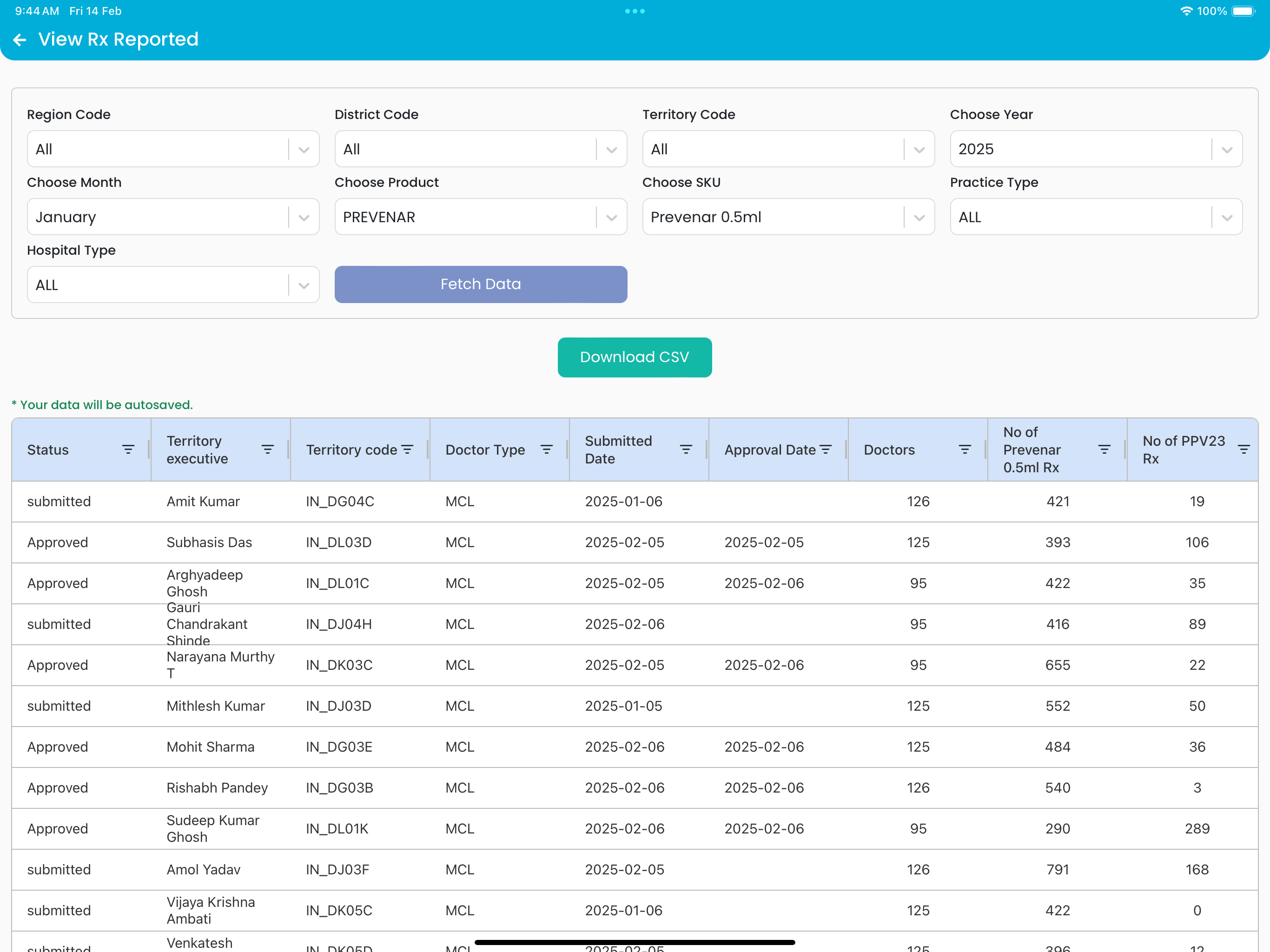Viewport: 1270px width, 952px height.
Task: Tap the Prevenar Rx value 791
Action: pyautogui.click(x=1058, y=869)
